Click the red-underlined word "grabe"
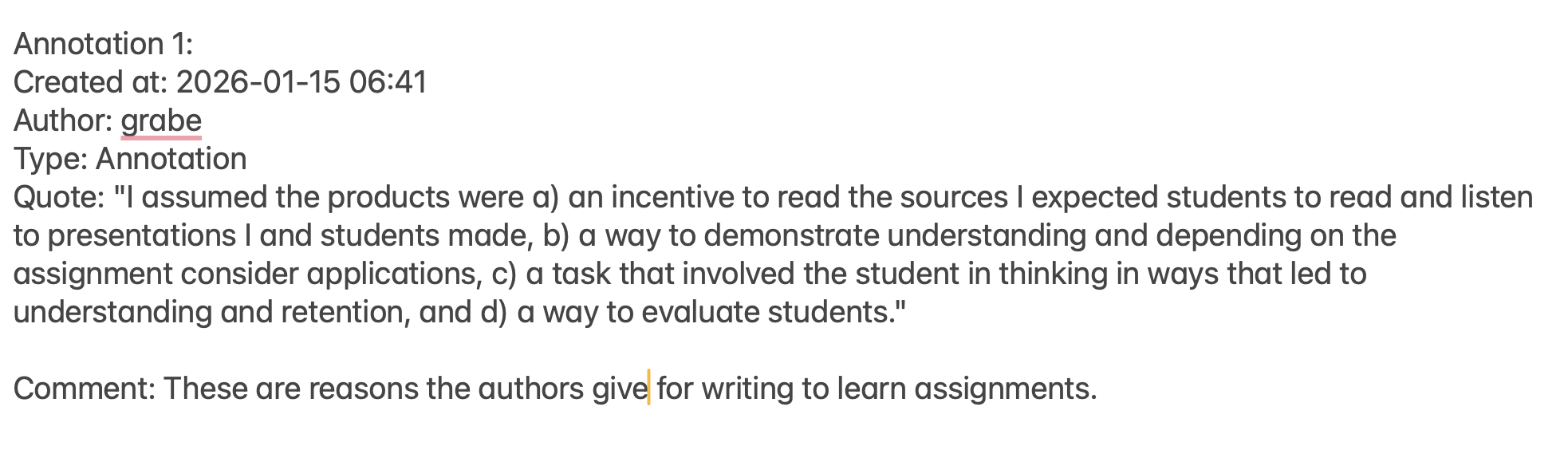Viewport: 1568px width, 458px height. 161,120
